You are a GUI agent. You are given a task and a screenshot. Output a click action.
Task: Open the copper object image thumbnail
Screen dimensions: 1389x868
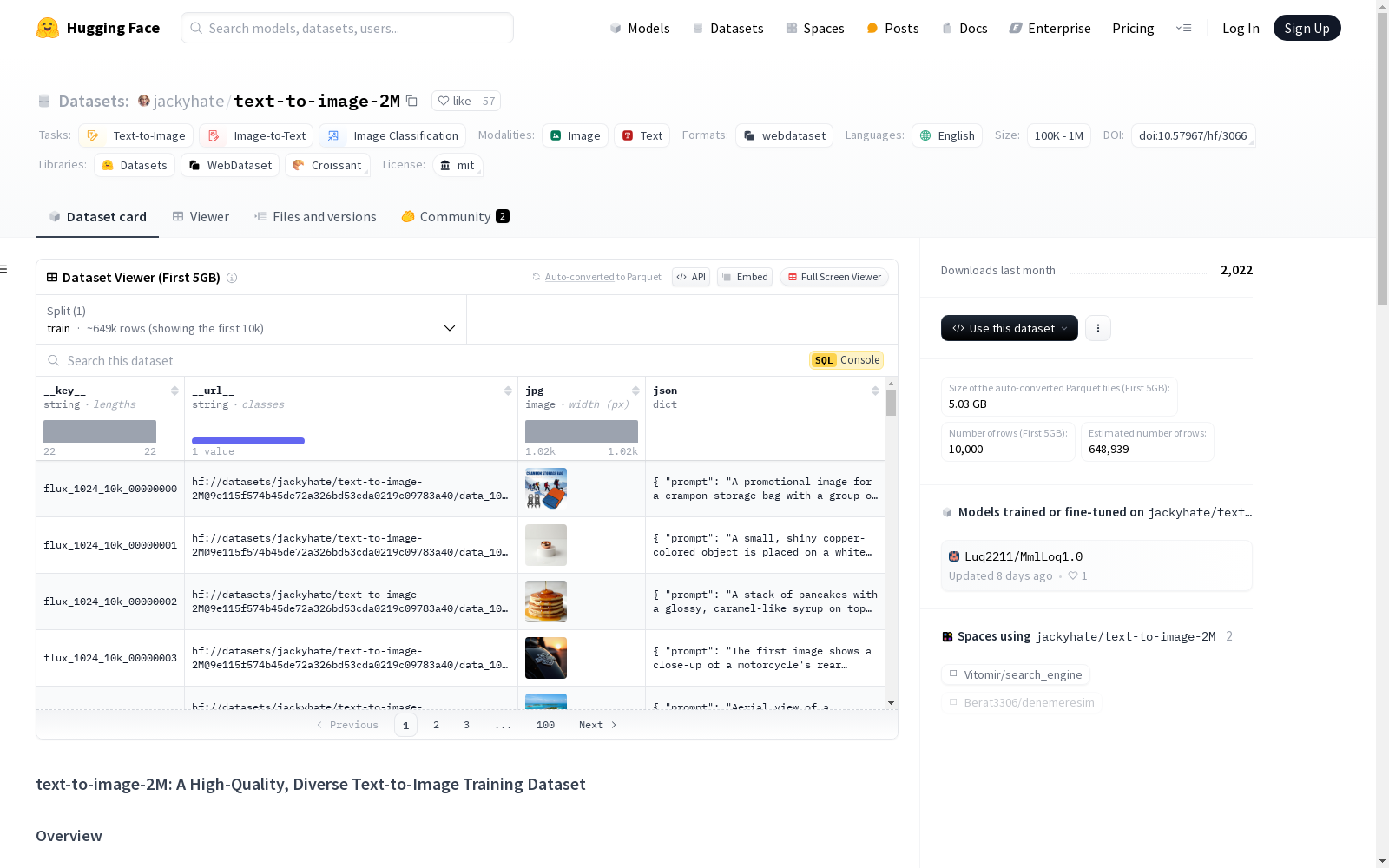point(546,545)
